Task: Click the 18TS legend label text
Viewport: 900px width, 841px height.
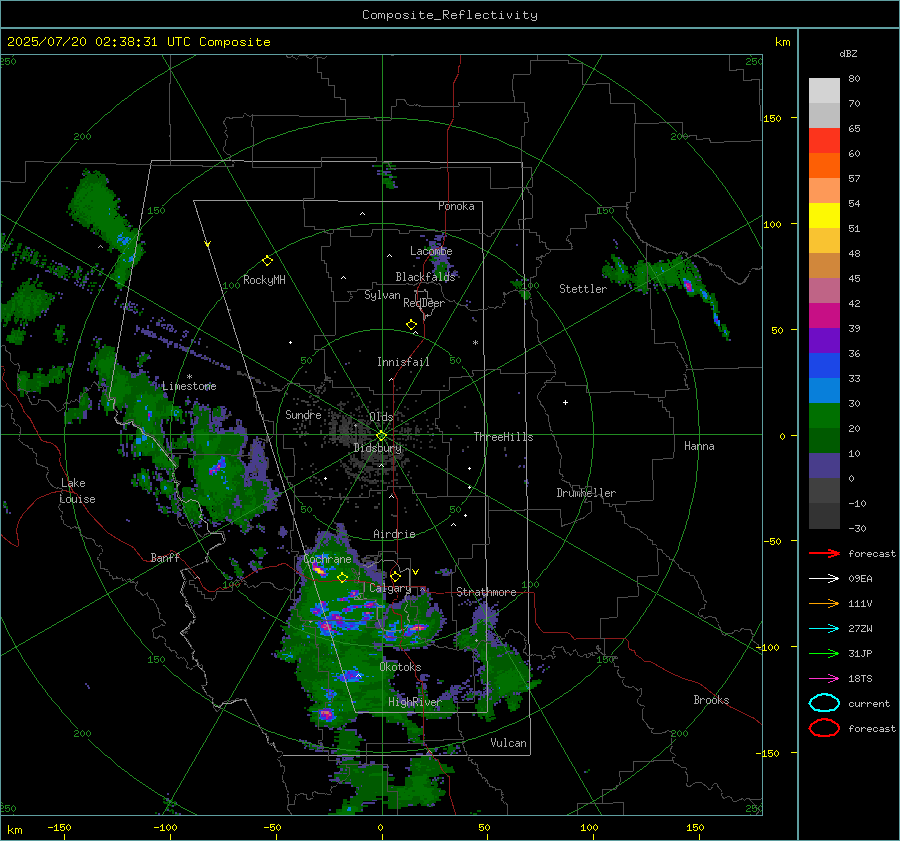Action: 860,679
